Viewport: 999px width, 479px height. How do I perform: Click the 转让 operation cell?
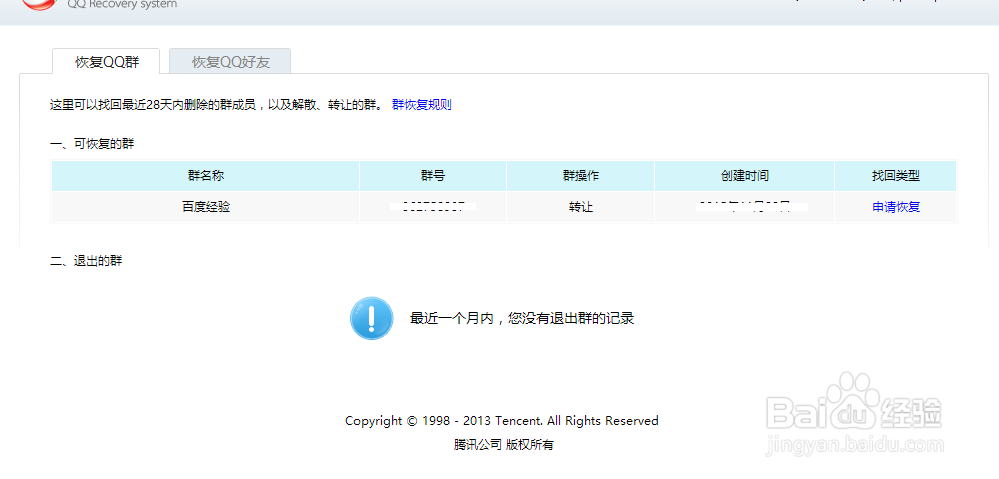pyautogui.click(x=580, y=207)
